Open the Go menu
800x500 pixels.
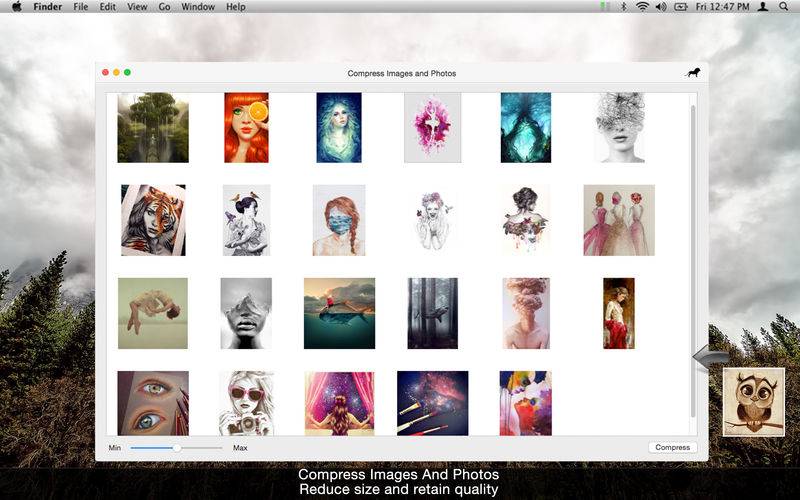tap(164, 7)
